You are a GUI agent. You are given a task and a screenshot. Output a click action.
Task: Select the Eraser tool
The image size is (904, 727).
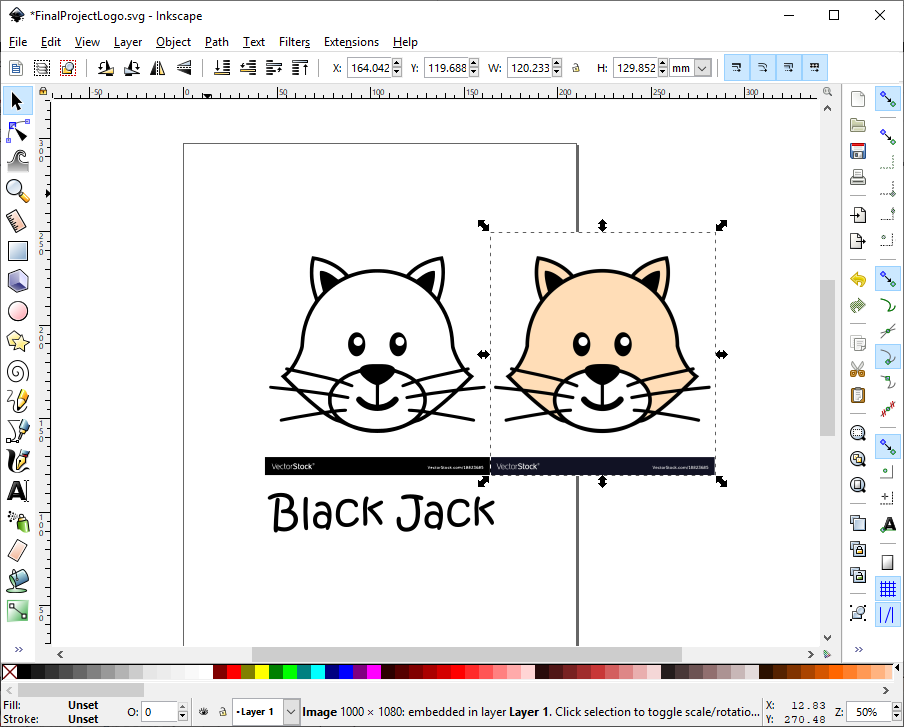pyautogui.click(x=17, y=551)
